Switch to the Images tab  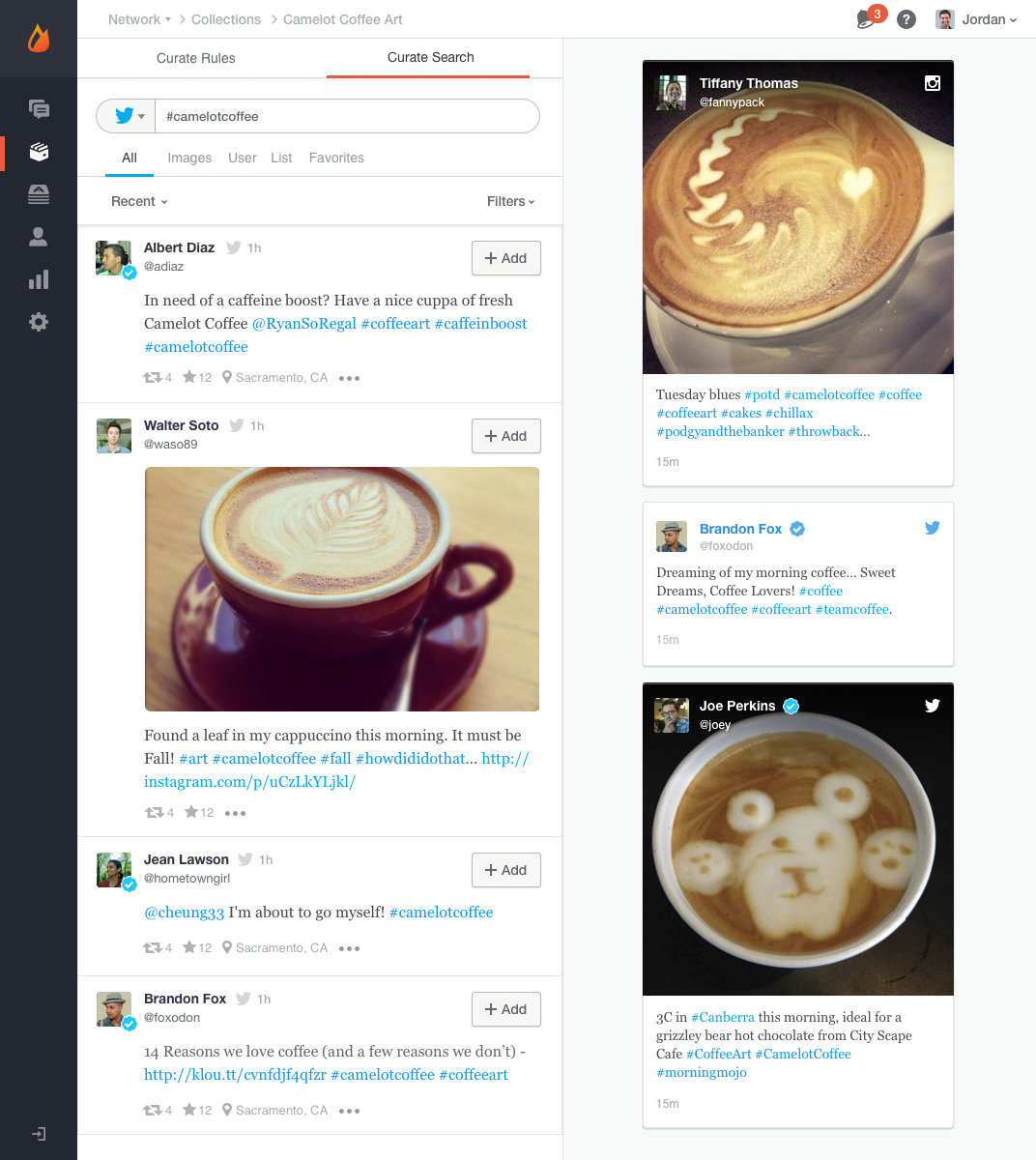point(189,158)
